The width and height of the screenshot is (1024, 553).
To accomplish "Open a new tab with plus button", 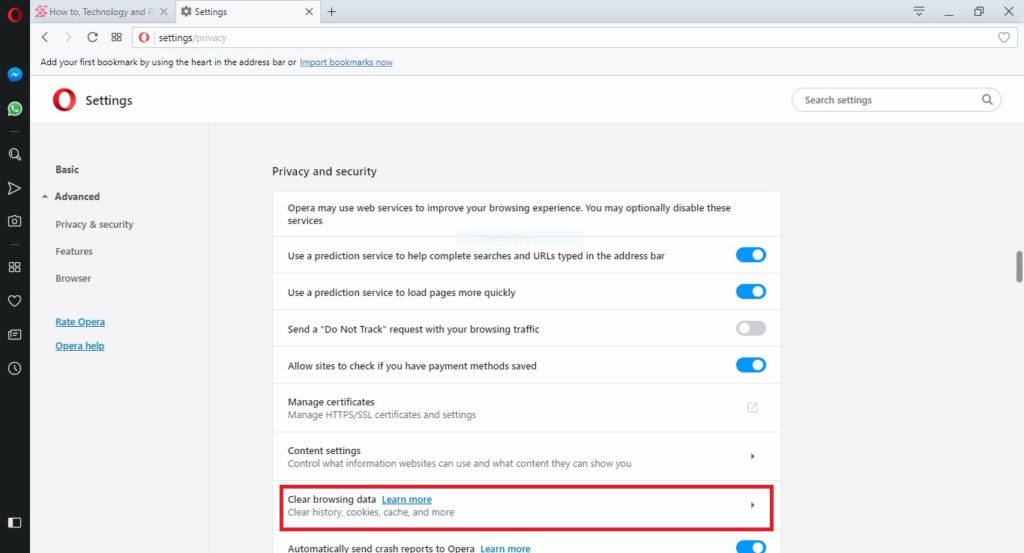I will [332, 12].
